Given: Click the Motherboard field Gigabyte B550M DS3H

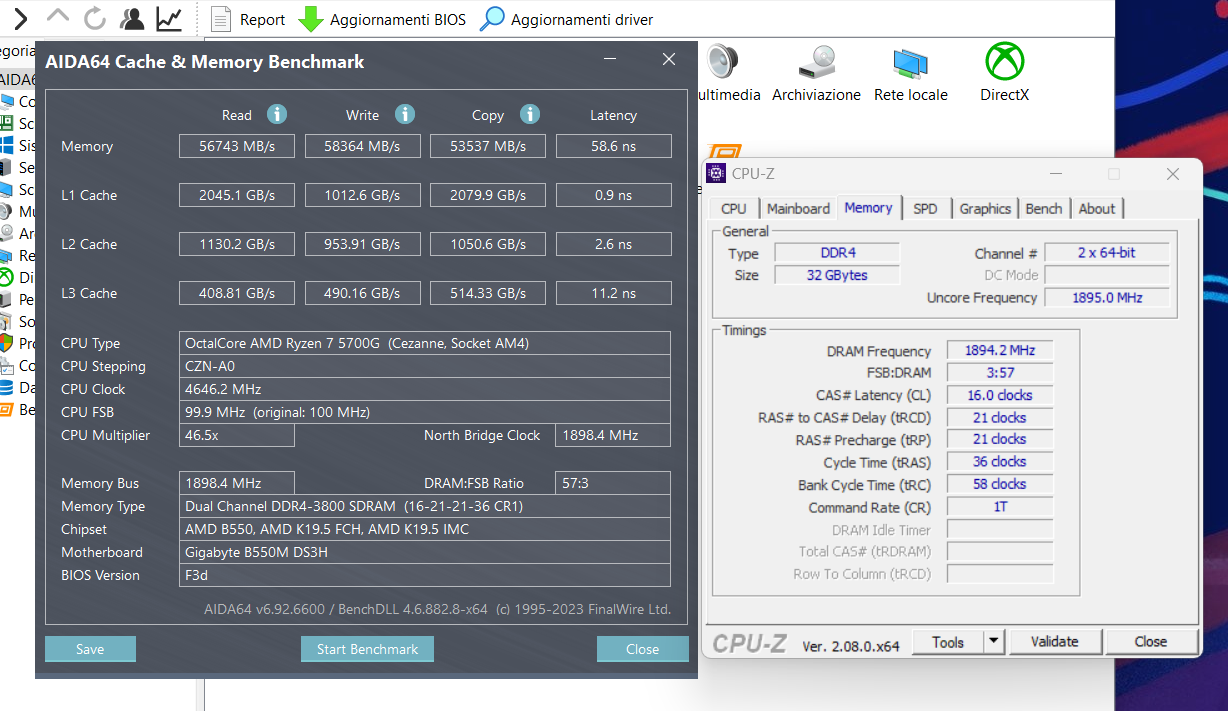Looking at the screenshot, I should tap(425, 552).
